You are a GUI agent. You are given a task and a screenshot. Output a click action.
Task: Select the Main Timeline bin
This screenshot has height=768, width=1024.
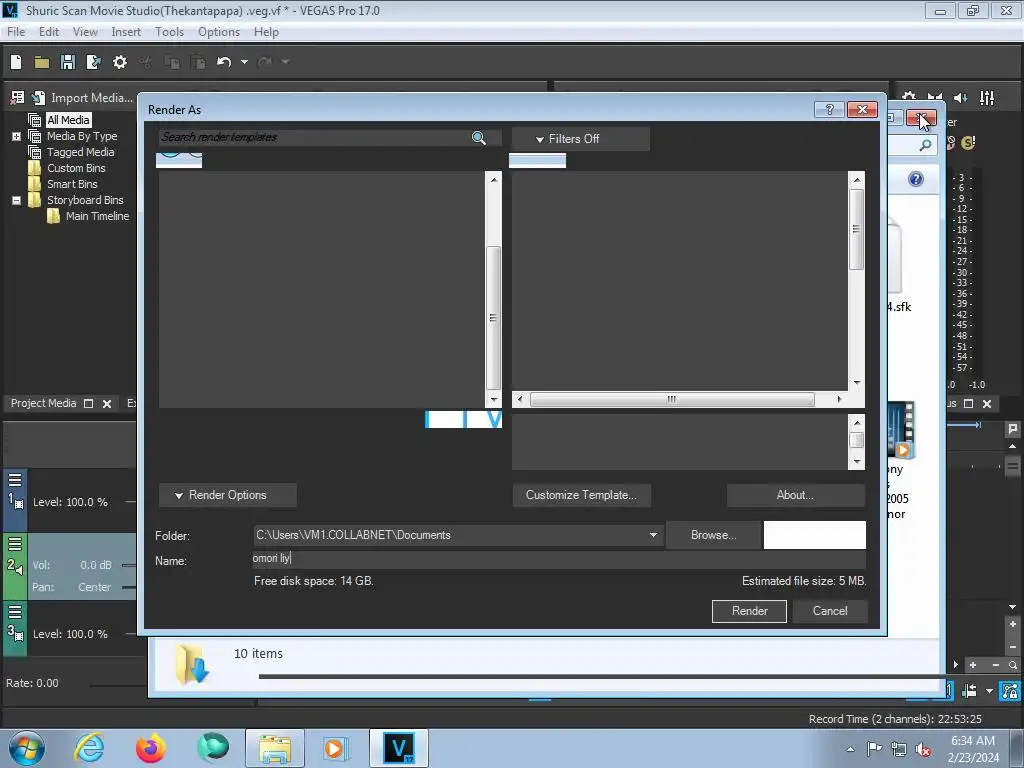click(x=97, y=216)
